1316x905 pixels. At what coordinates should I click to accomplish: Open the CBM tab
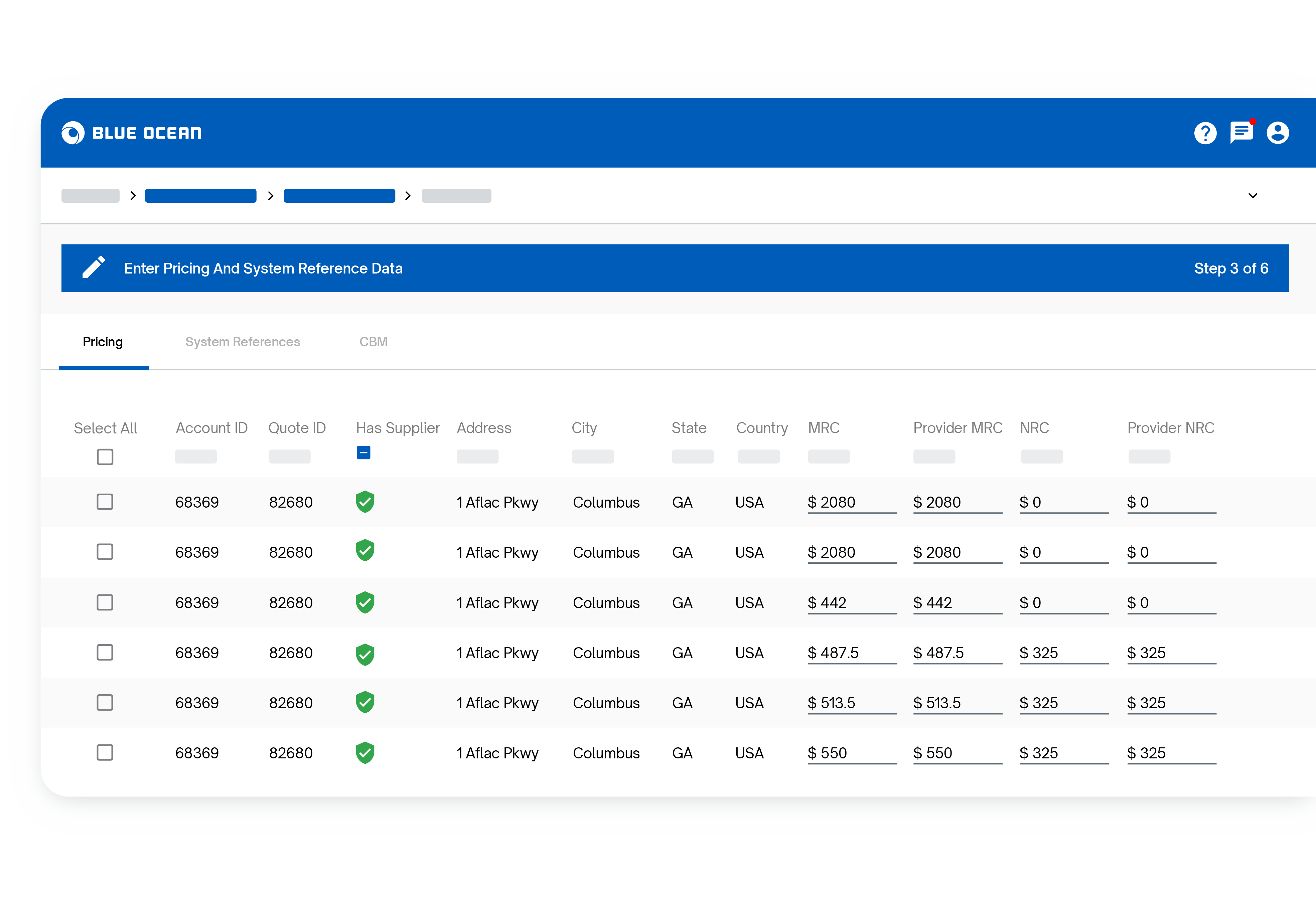point(373,342)
